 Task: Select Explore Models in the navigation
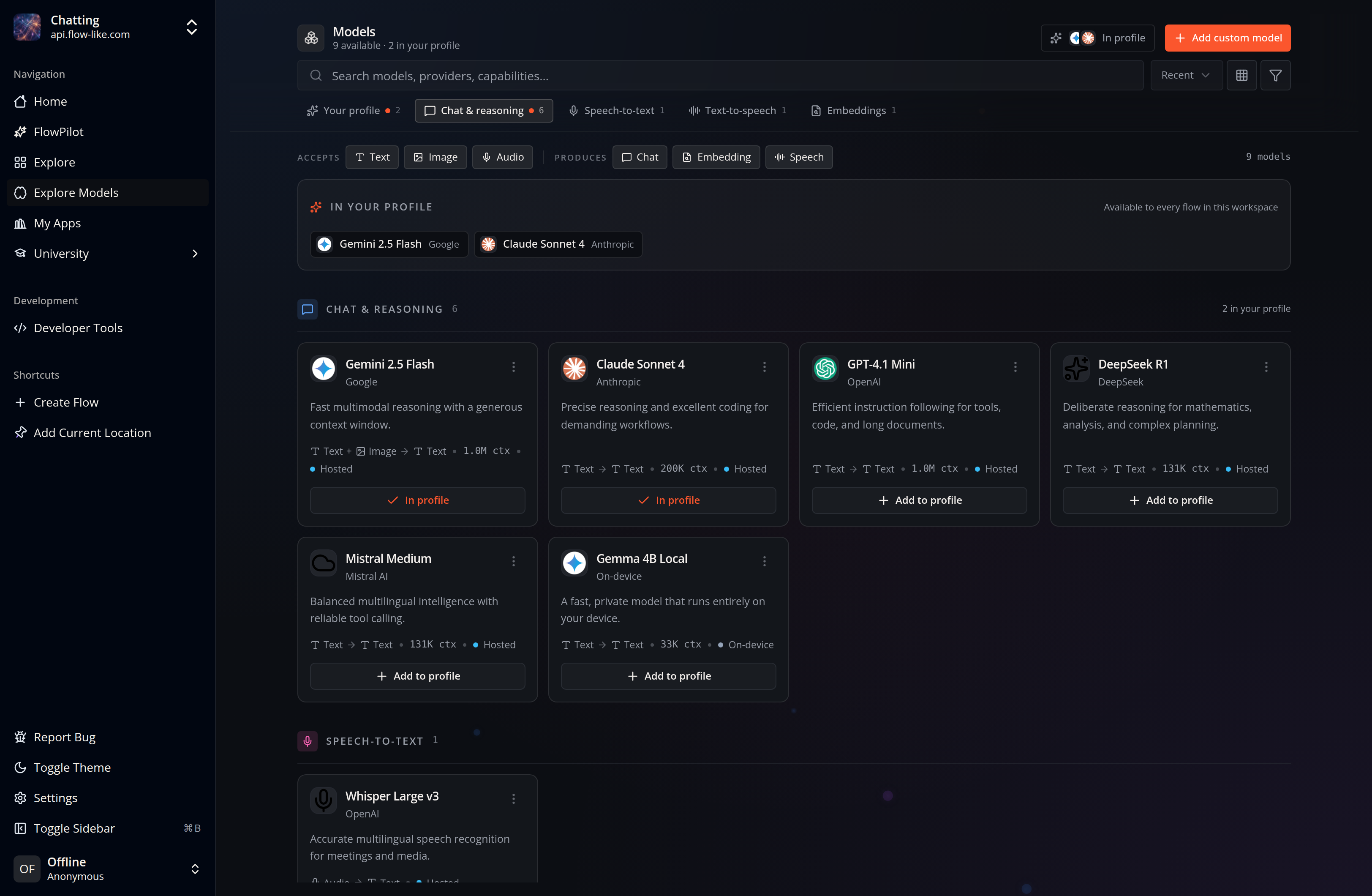click(108, 193)
